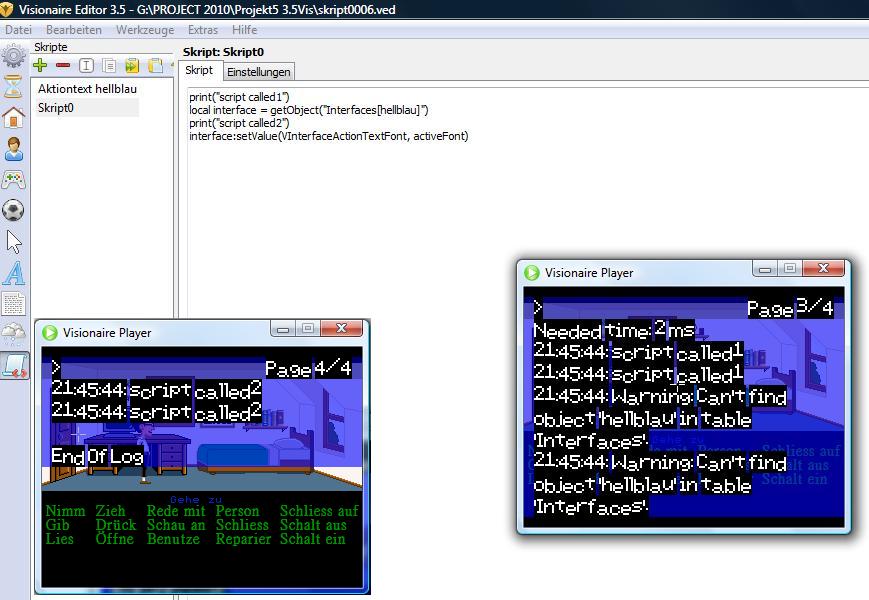Open the weather cloud particles icon
The height and width of the screenshot is (600, 869).
pos(13,334)
